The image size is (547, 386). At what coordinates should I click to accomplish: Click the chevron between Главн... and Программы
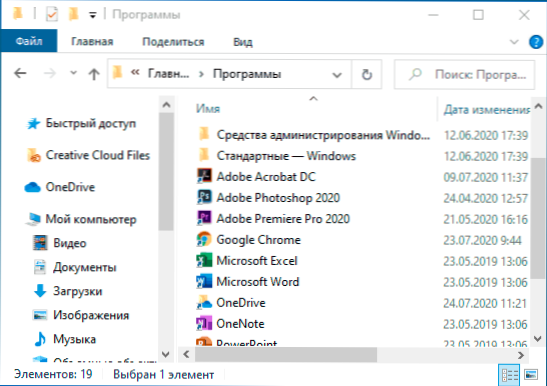(201, 74)
